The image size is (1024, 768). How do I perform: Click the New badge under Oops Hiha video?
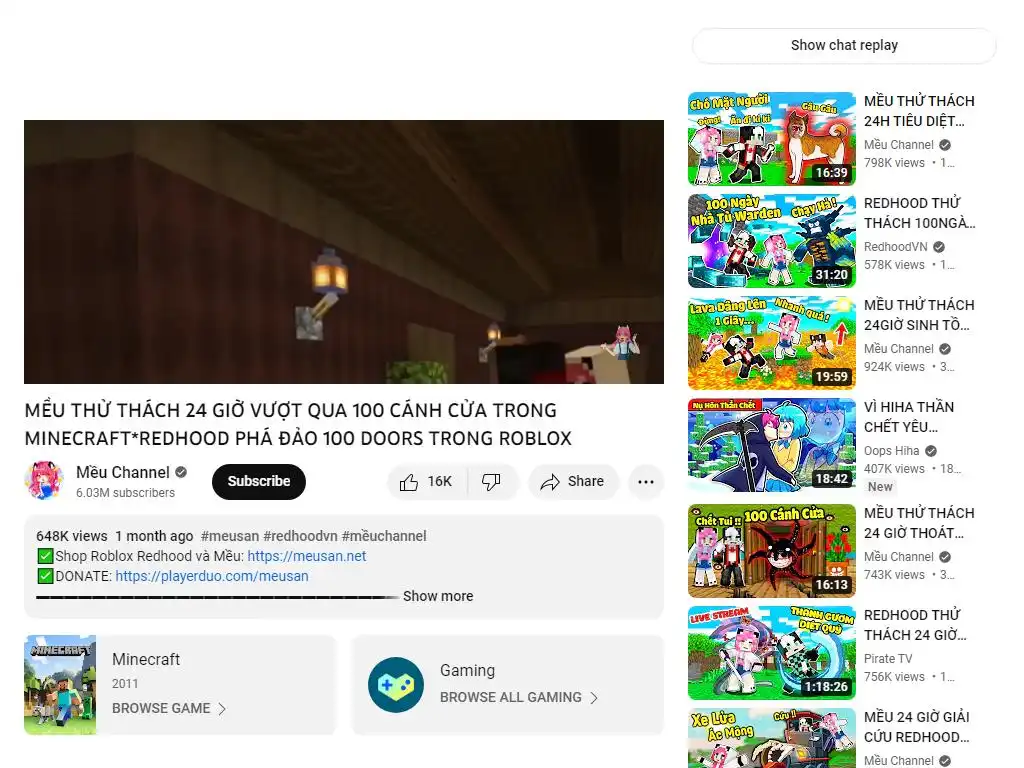click(x=880, y=487)
